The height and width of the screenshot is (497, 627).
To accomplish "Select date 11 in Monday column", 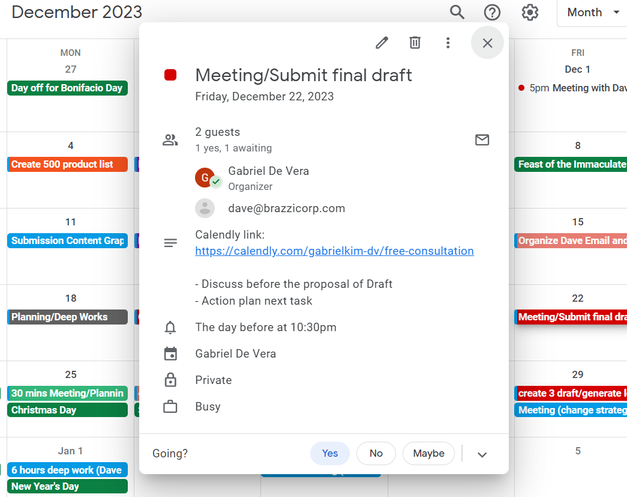I will 71,222.
